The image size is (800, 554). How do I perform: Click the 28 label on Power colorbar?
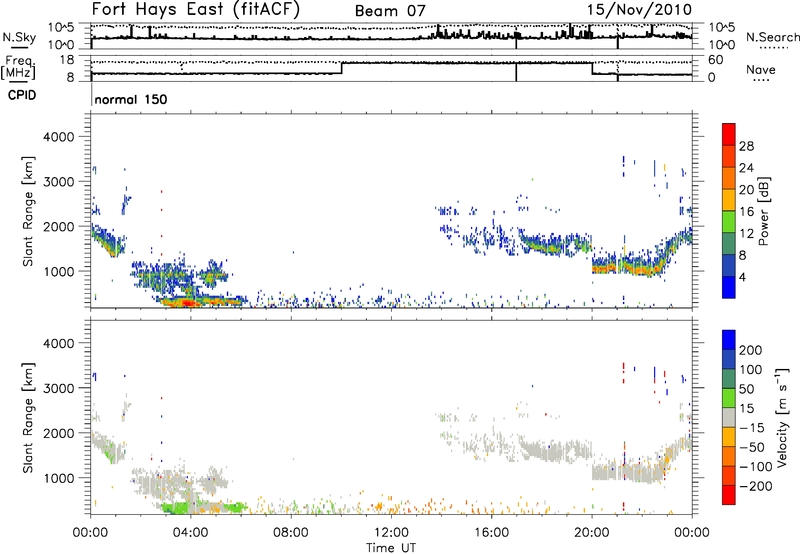point(746,146)
